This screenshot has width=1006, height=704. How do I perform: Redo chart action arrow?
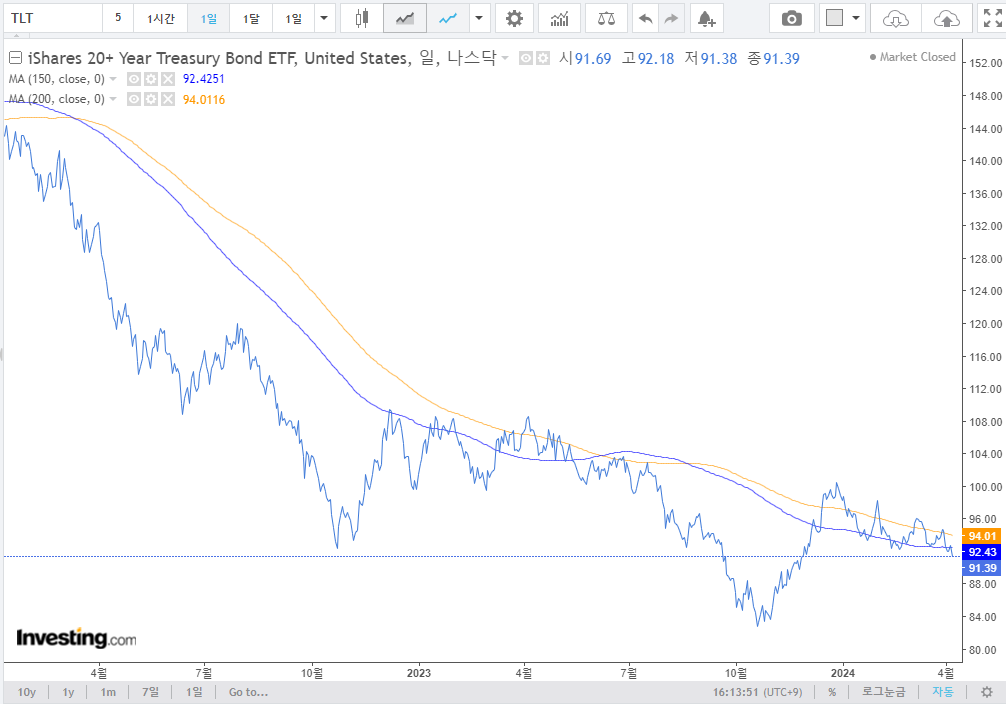[x=671, y=19]
